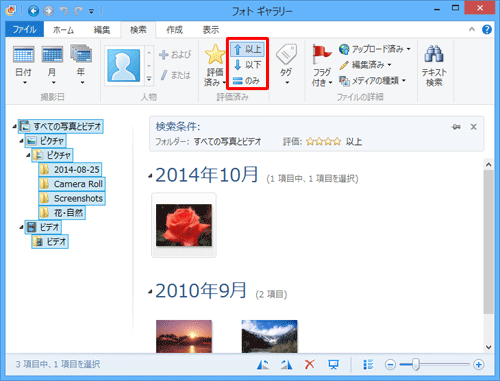Image resolution: width=500 pixels, height=381 pixels.
Task: Delete selected photo with red X icon
Action: coord(310,364)
